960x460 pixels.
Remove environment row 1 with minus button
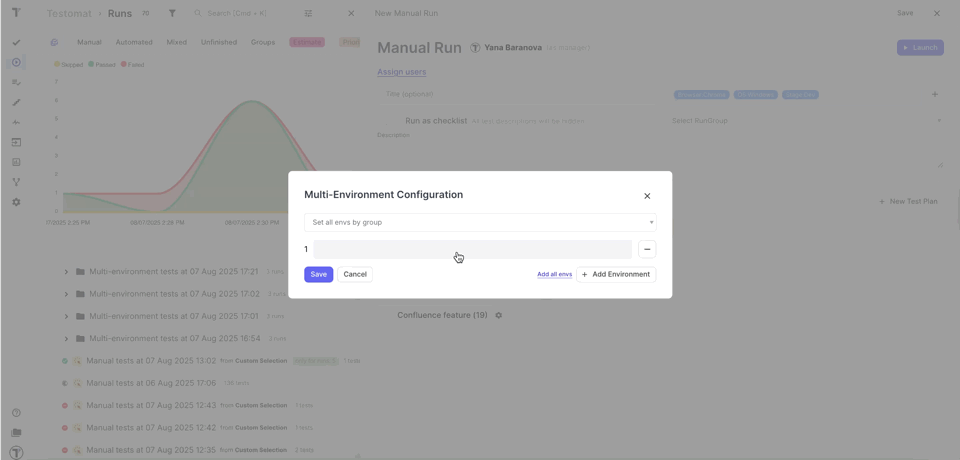point(647,249)
